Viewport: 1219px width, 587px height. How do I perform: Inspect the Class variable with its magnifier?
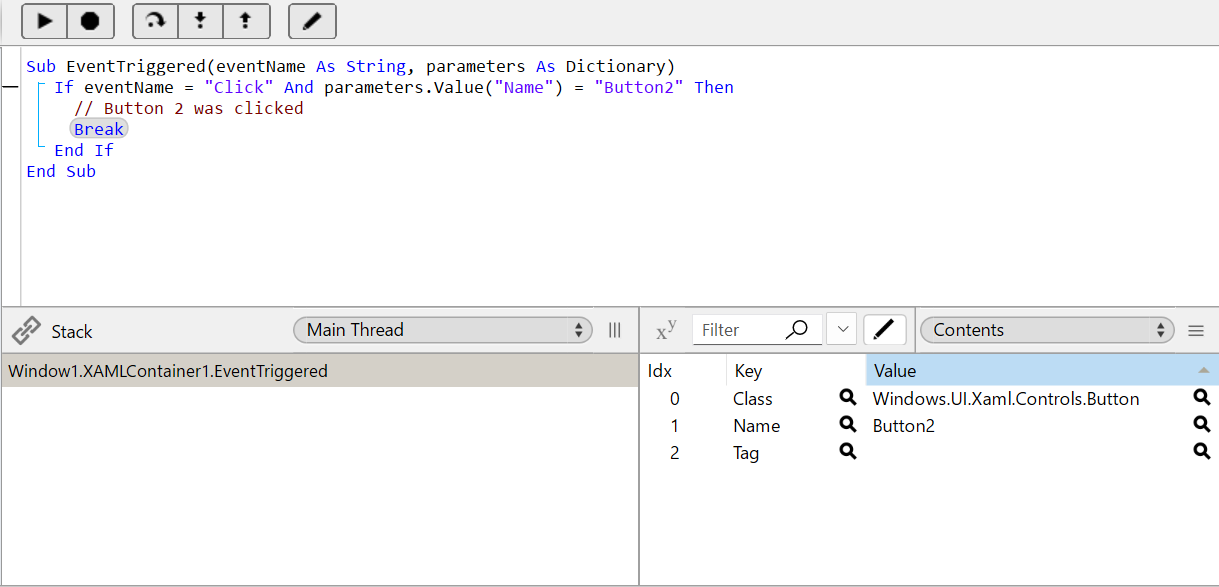(x=847, y=397)
